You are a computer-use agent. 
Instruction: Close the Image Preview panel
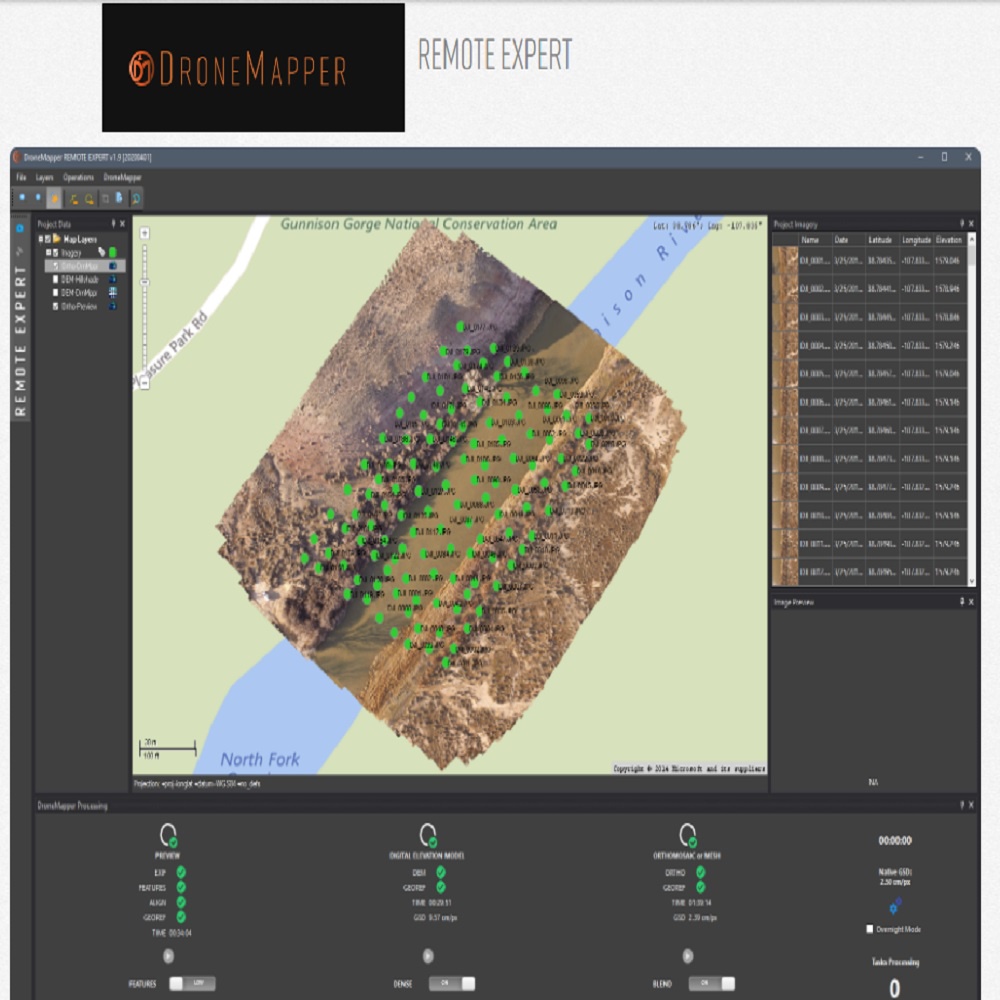pos(971,601)
